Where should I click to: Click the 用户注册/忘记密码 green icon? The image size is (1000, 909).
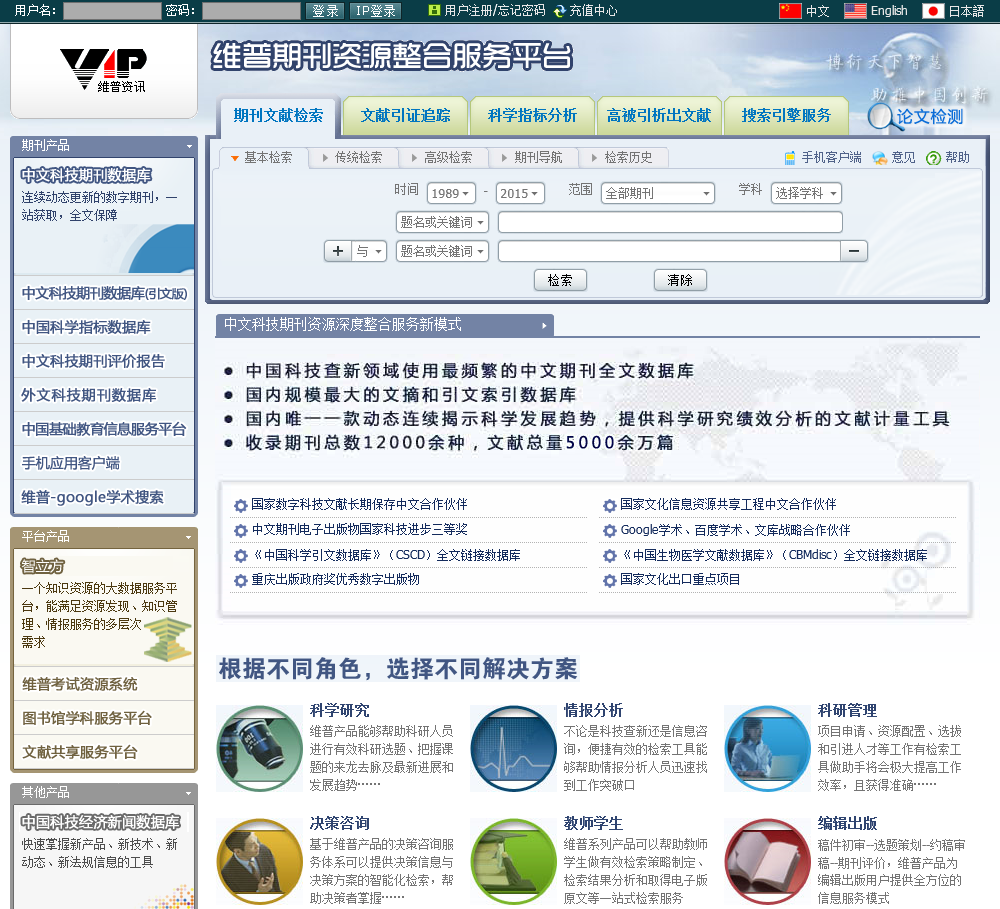pos(434,10)
